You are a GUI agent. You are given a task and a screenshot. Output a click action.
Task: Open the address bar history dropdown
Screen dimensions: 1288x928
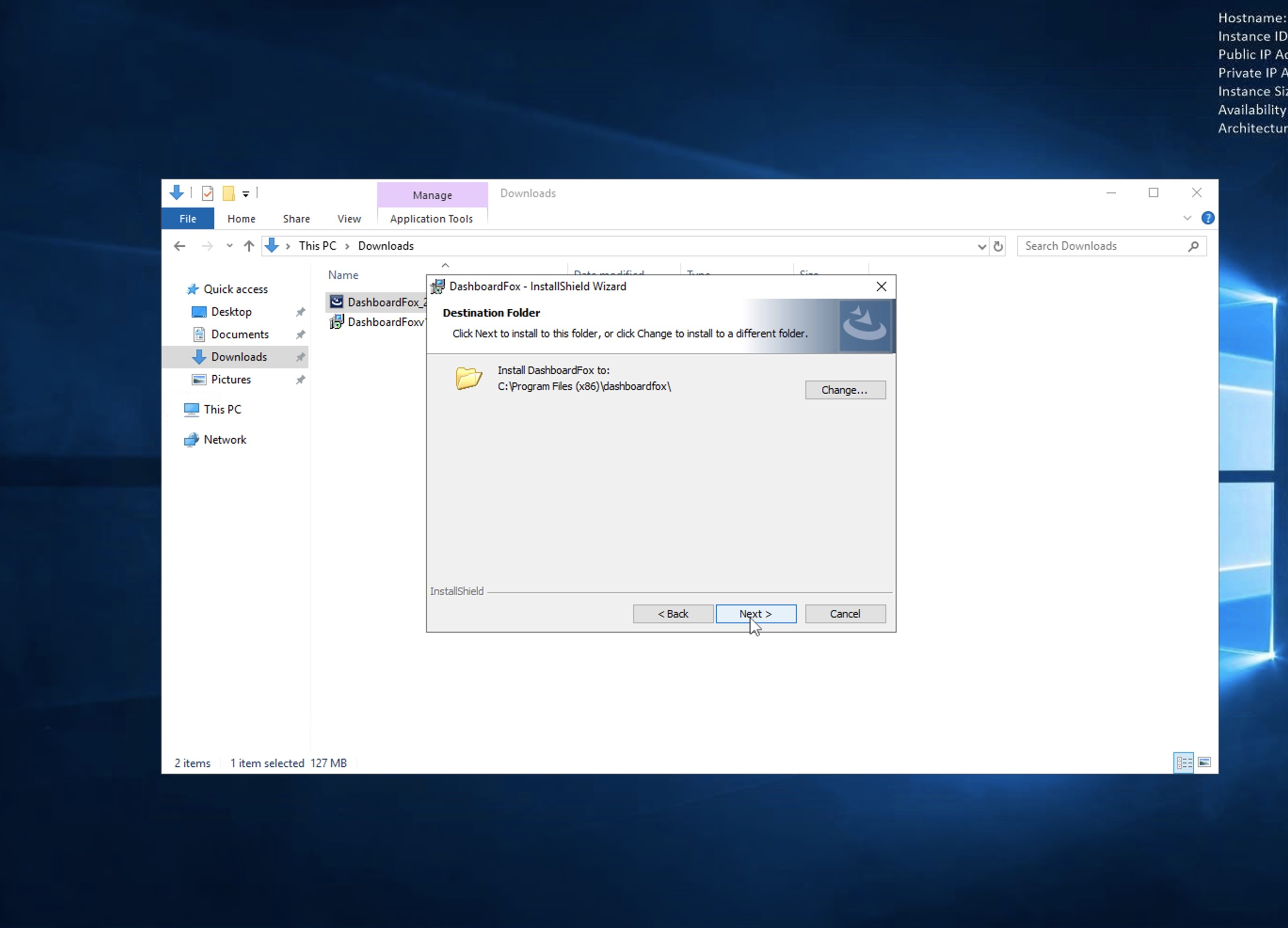point(982,246)
